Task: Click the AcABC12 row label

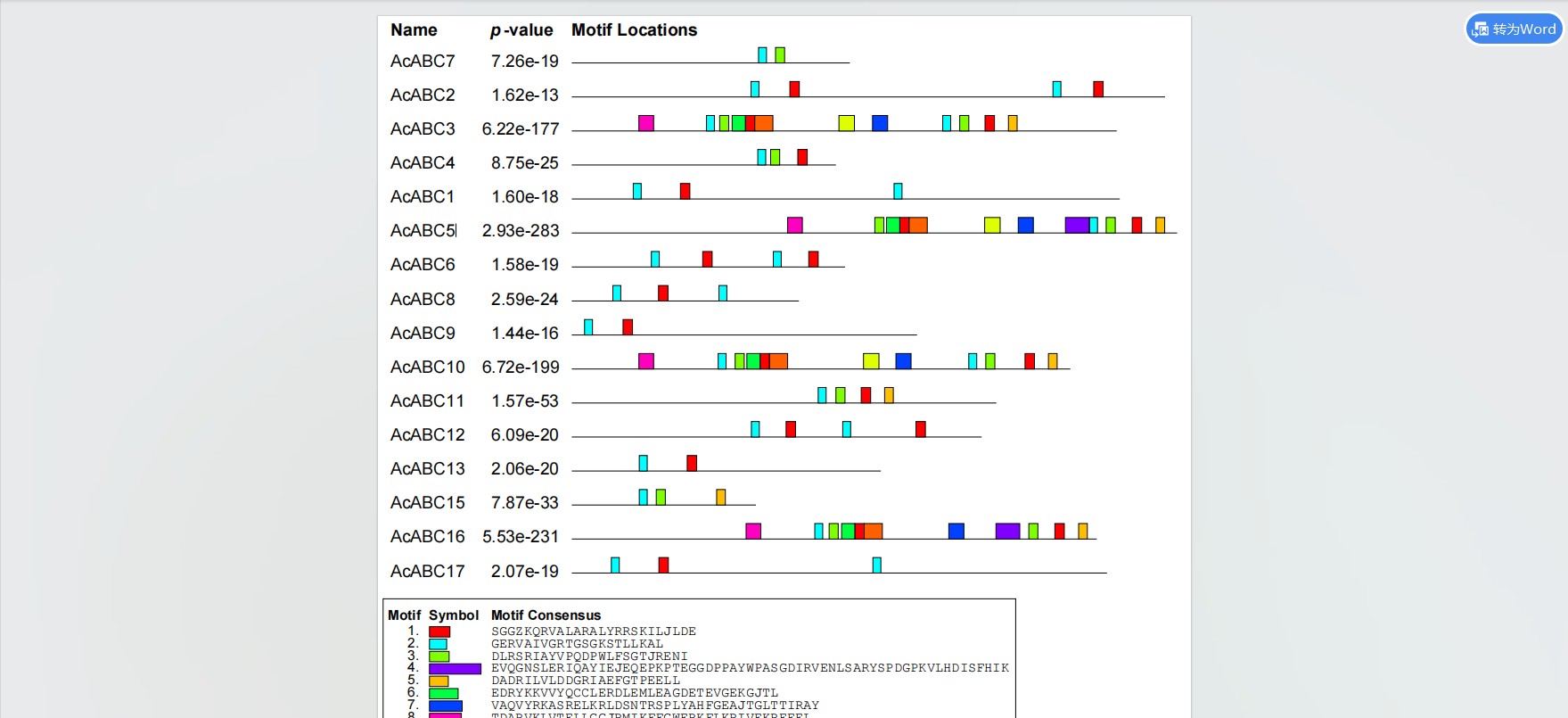Action: pos(428,435)
